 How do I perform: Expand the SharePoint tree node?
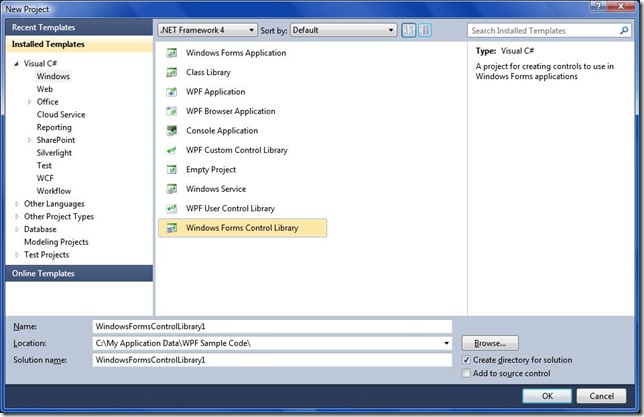(x=30, y=140)
